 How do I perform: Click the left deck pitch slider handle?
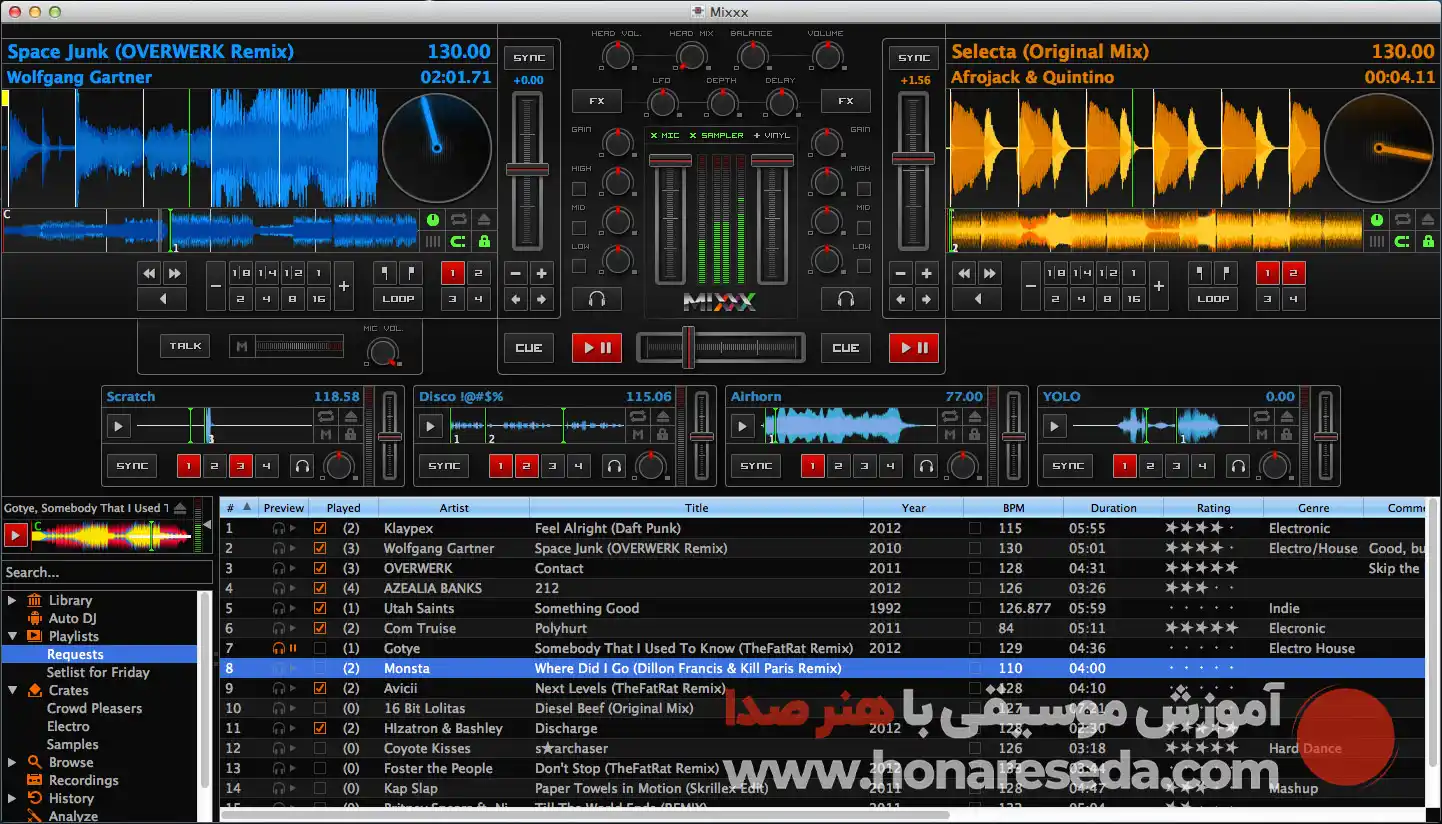click(527, 170)
